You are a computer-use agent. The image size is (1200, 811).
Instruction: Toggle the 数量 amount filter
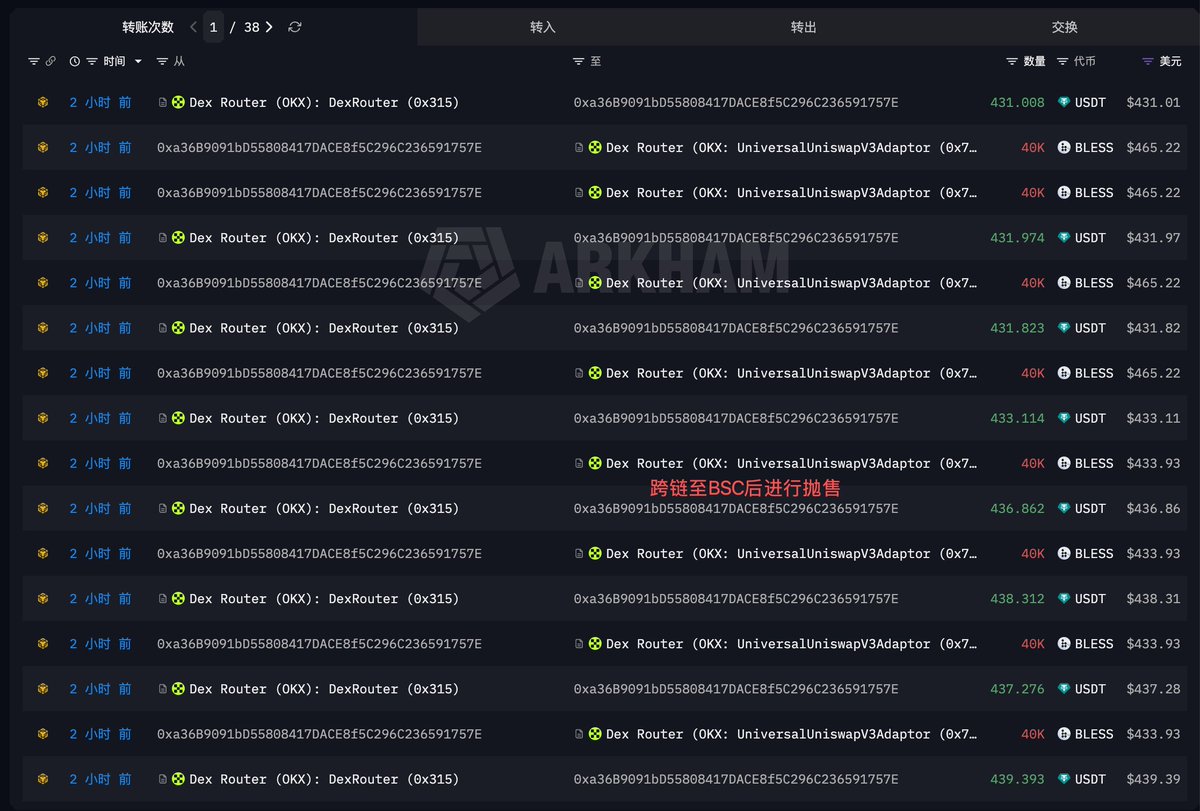point(1012,62)
